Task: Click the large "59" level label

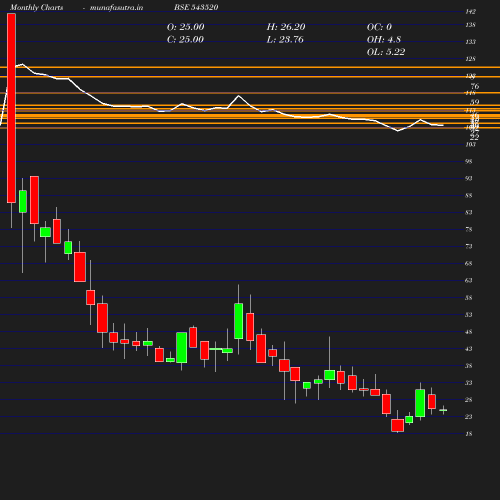Action: click(475, 102)
